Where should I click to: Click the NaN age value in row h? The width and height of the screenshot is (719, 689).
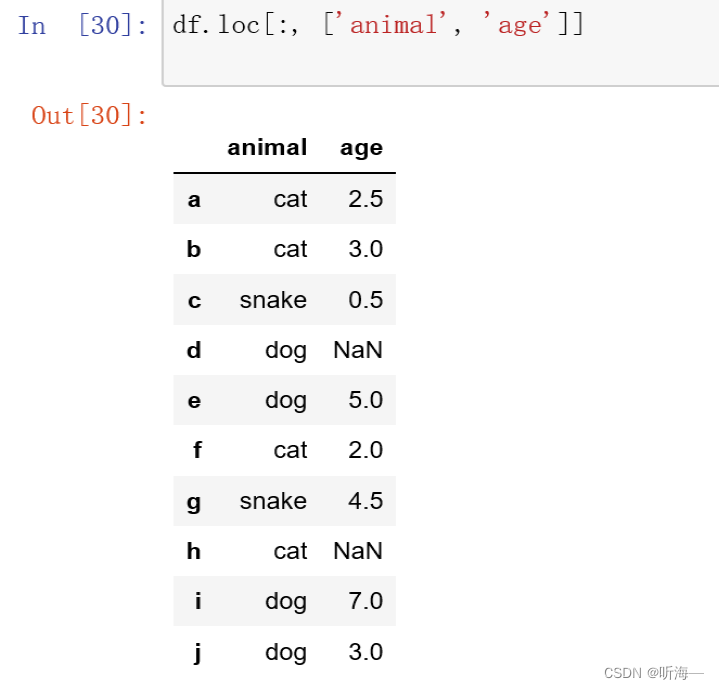coord(358,551)
